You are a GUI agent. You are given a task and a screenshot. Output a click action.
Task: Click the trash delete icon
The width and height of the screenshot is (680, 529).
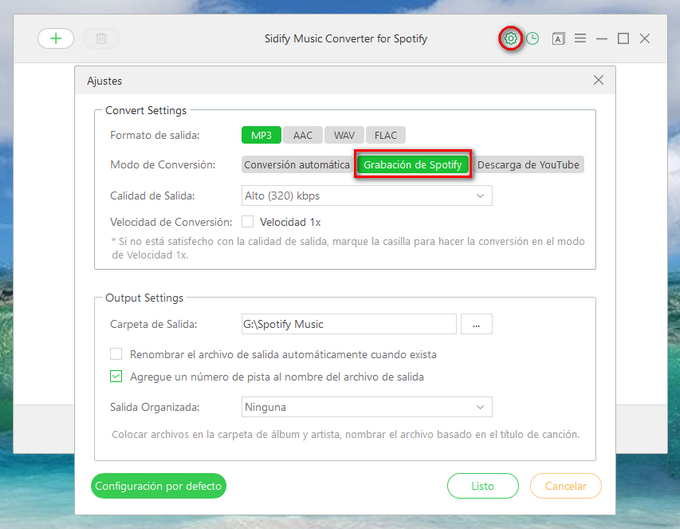pos(101,39)
